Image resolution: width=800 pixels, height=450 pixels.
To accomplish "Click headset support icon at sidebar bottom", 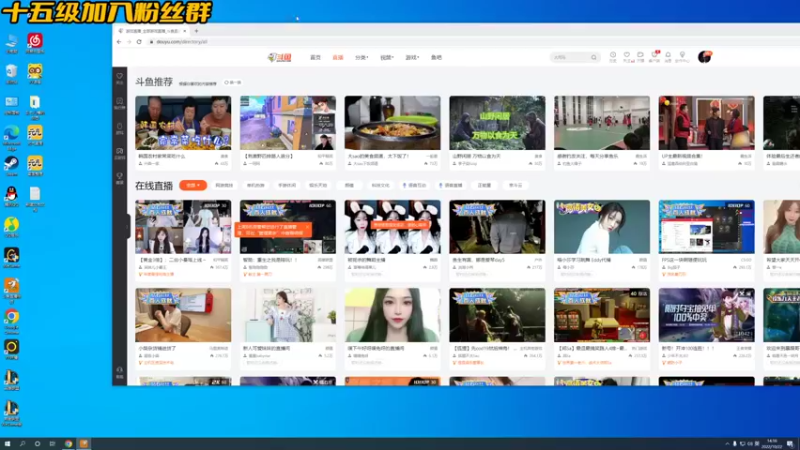I will pyautogui.click(x=119, y=372).
